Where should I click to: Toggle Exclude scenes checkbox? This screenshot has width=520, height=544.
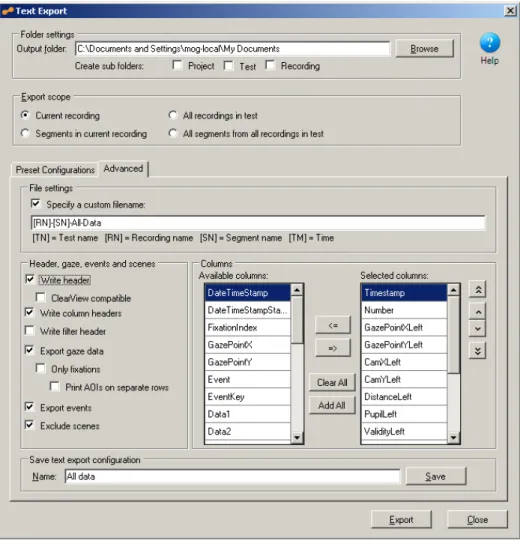[30, 425]
